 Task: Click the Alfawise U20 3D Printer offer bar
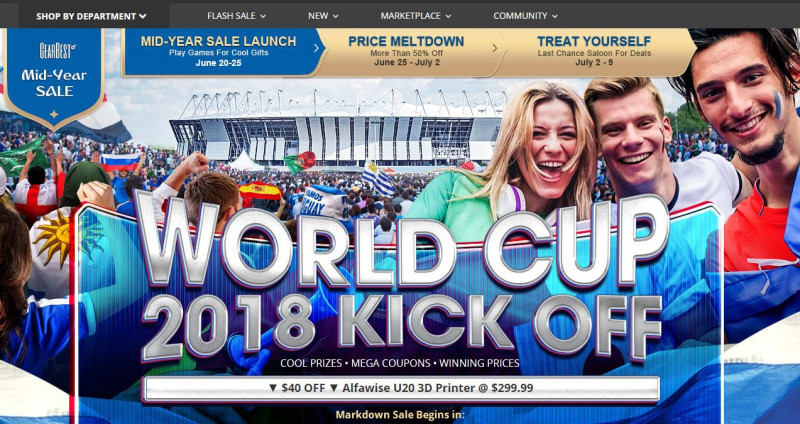click(401, 388)
